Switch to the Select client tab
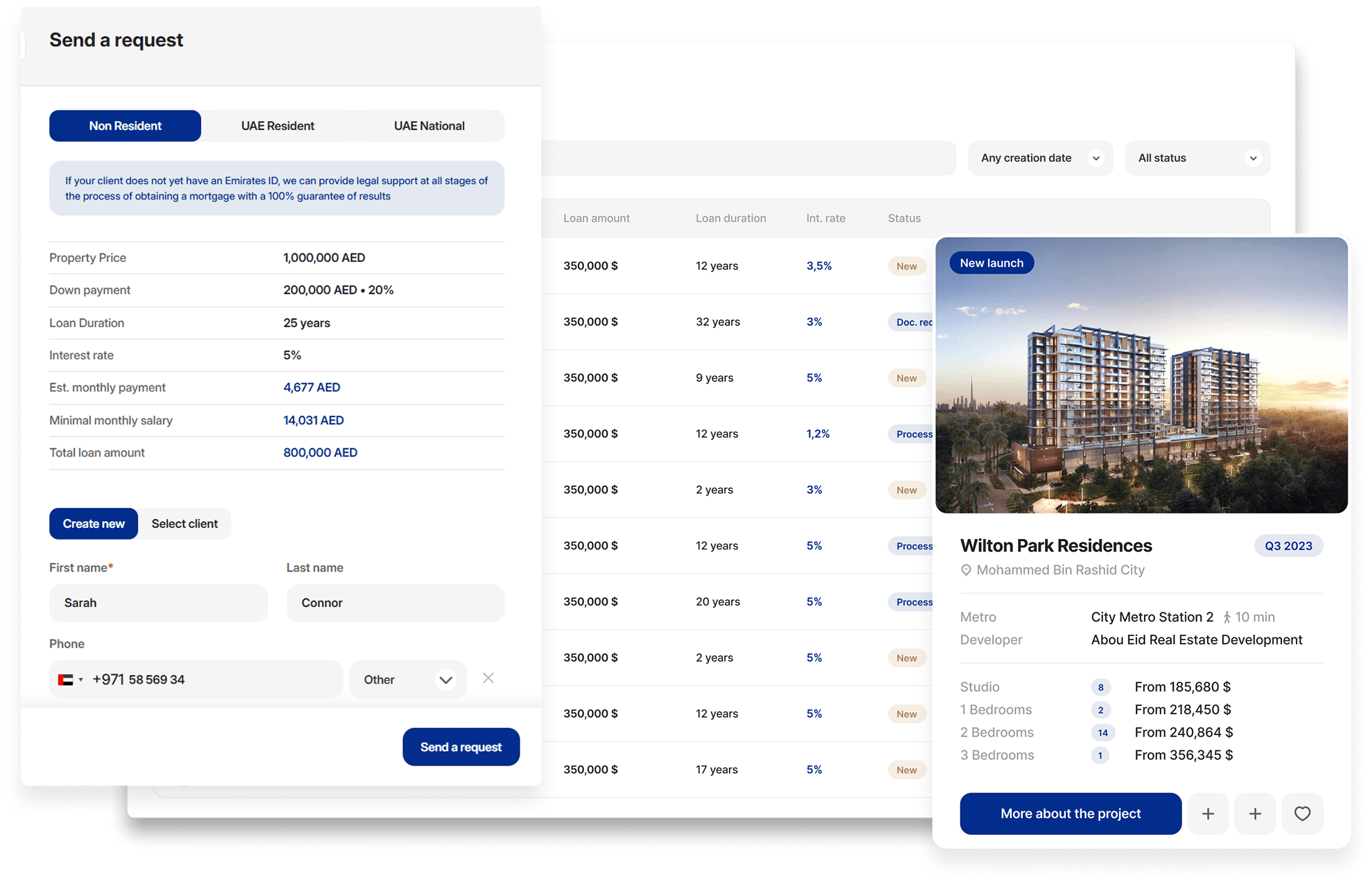Screen dimensions: 1372x884 click(184, 524)
